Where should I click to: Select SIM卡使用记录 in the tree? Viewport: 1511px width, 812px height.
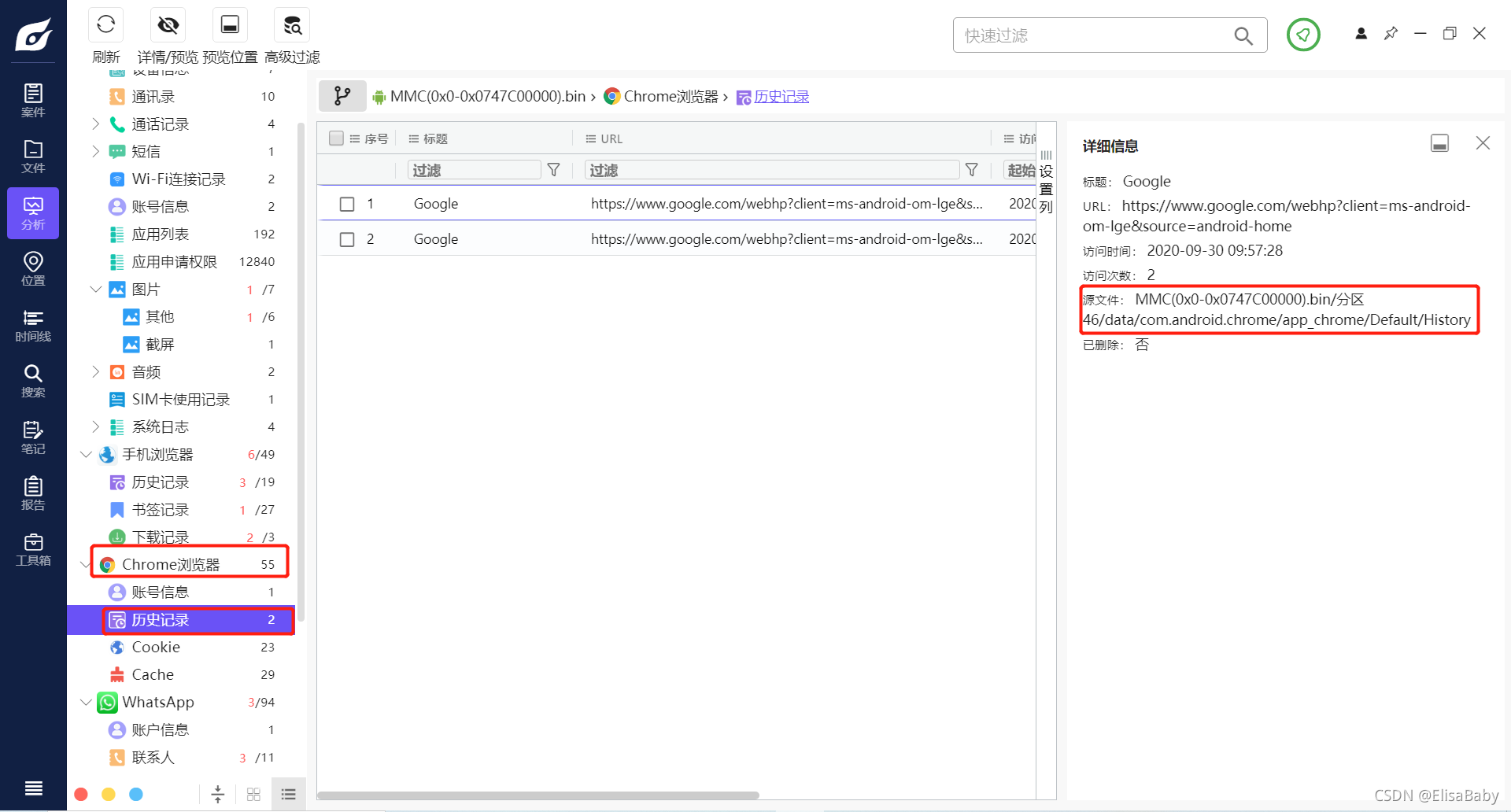181,399
